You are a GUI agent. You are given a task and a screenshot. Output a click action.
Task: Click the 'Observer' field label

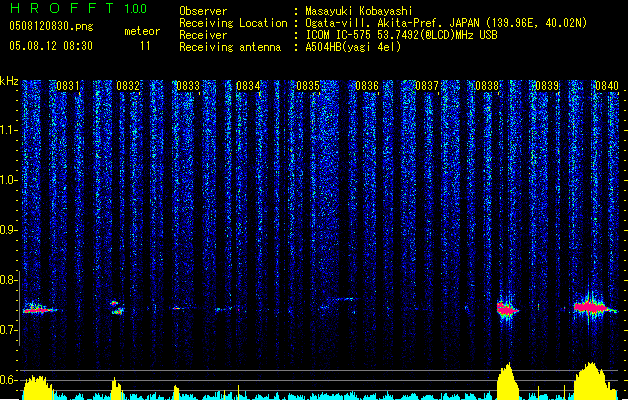click(203, 11)
